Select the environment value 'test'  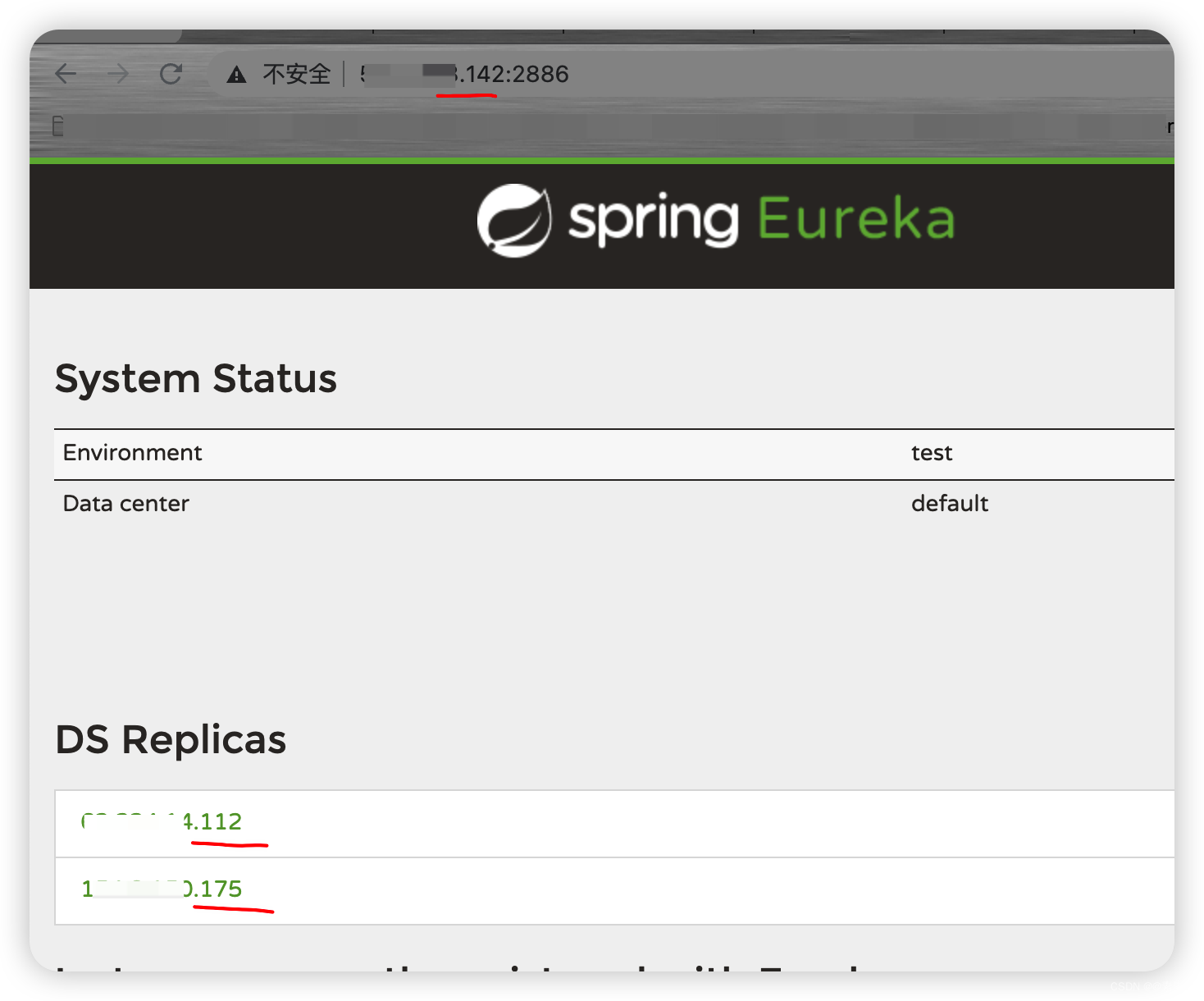[932, 453]
